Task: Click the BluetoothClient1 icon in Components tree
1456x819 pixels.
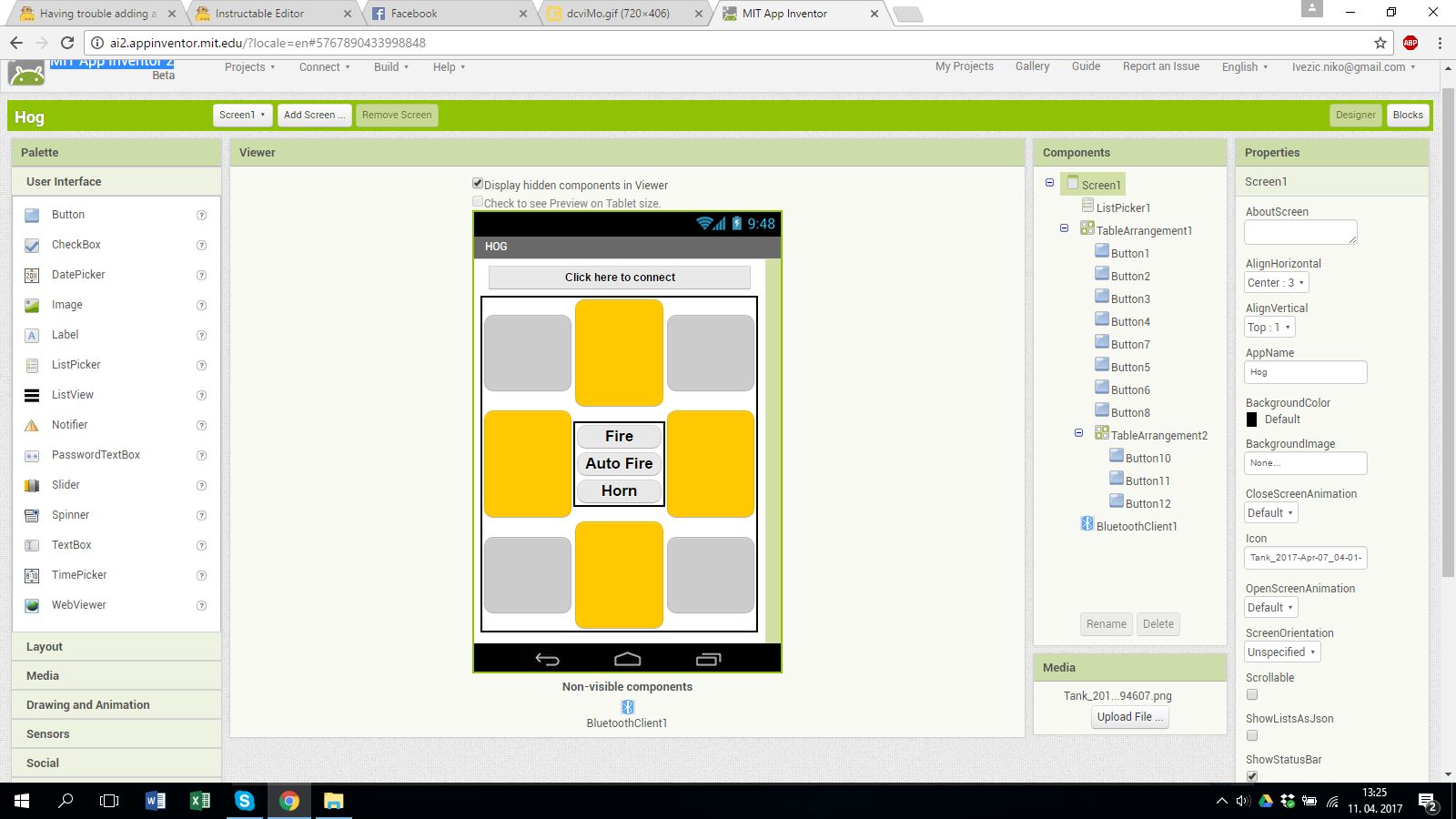Action: point(1087,523)
